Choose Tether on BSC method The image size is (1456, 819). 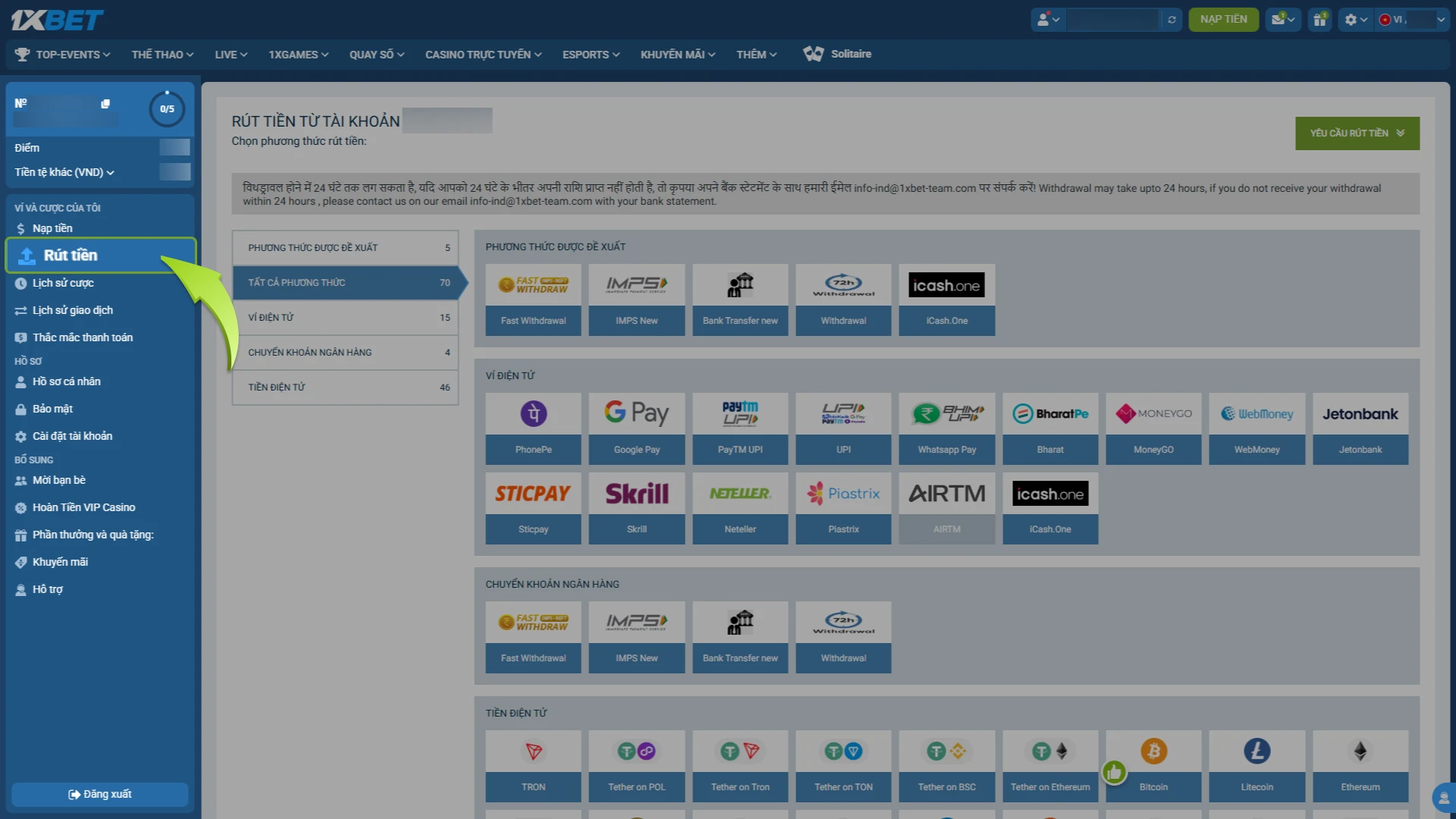pos(947,766)
